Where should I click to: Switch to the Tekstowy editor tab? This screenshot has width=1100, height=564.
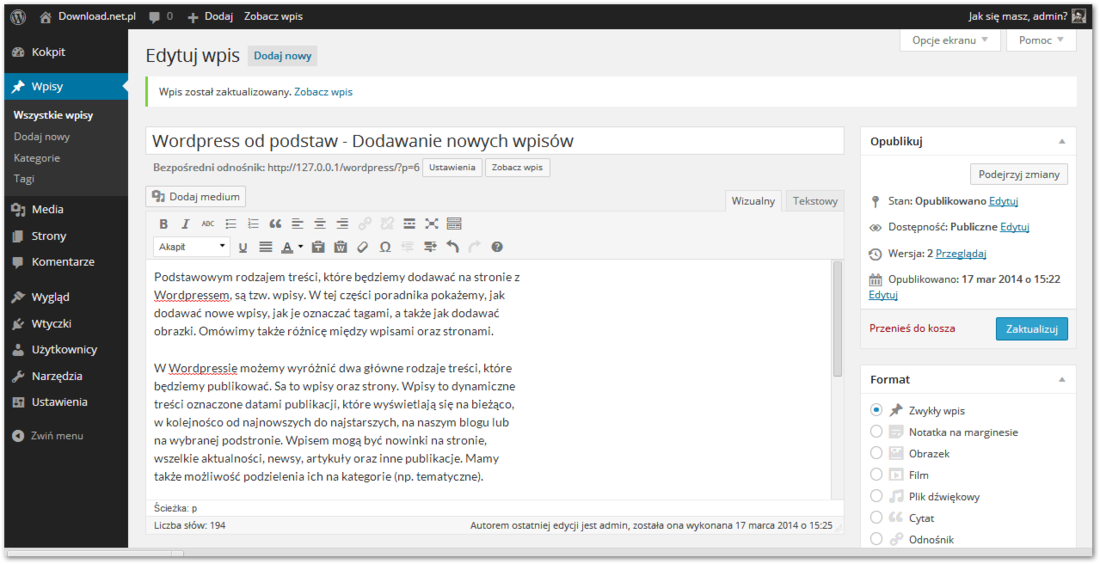815,201
